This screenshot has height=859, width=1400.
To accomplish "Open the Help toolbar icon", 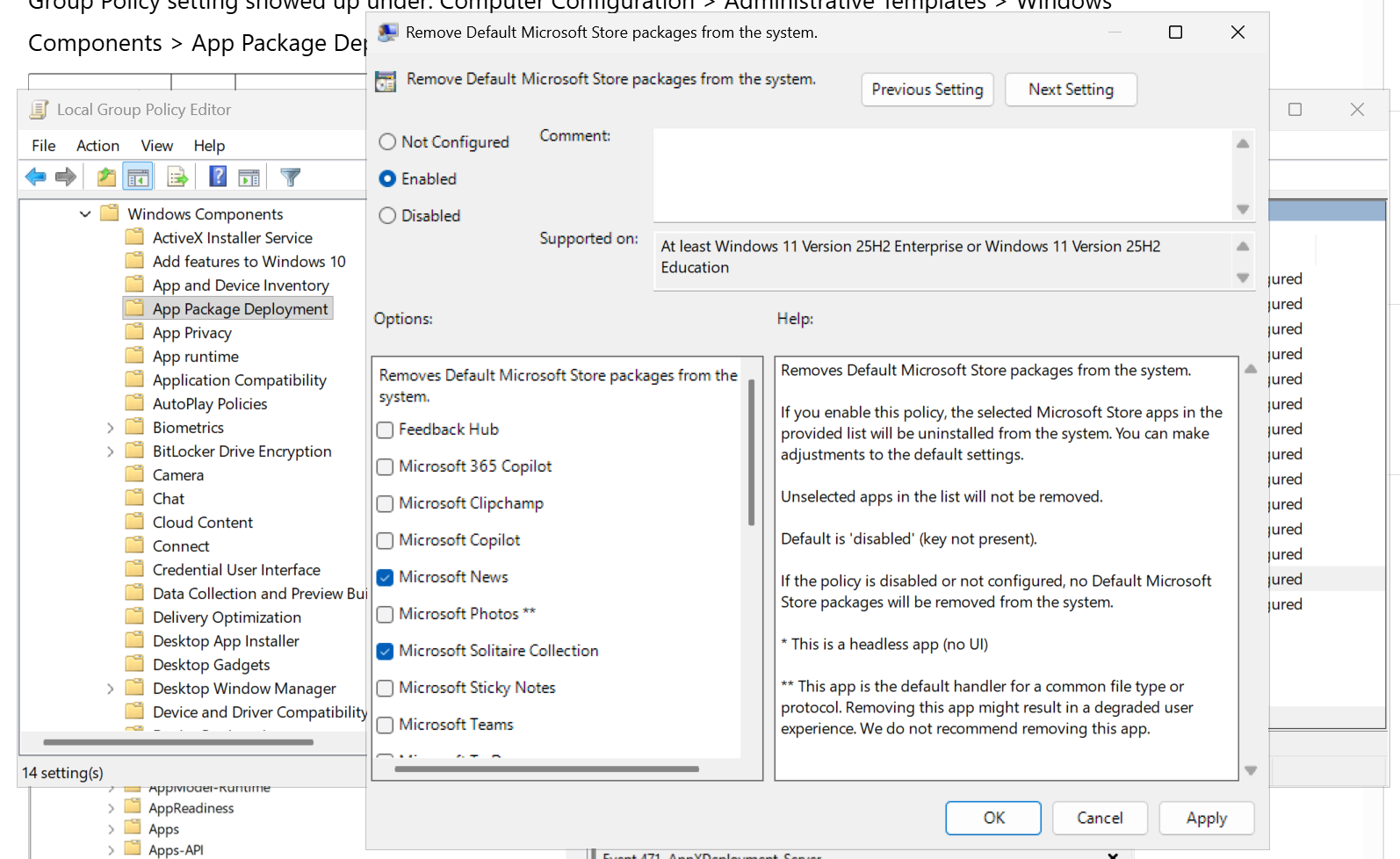I will 218,177.
